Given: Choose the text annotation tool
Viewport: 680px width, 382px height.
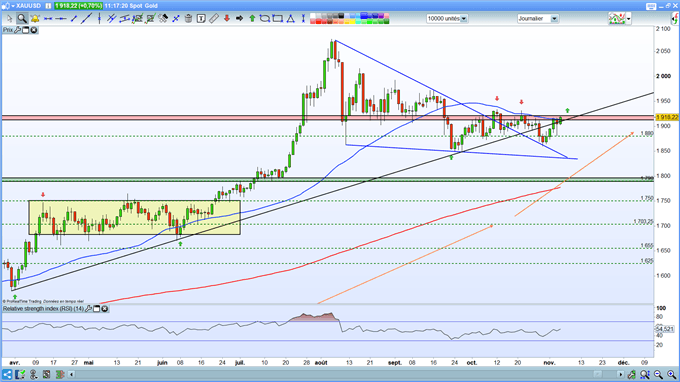Looking at the screenshot, I should [201, 19].
